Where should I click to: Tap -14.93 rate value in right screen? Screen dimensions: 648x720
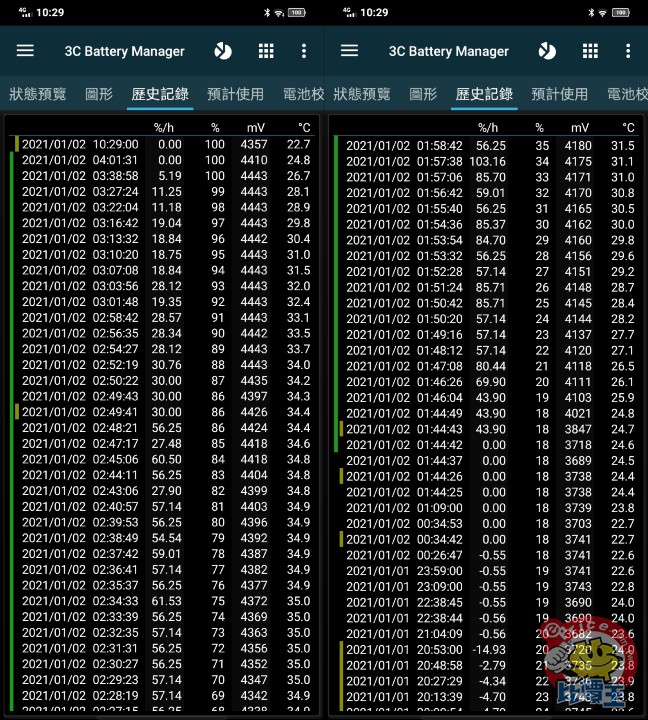pyautogui.click(x=489, y=650)
